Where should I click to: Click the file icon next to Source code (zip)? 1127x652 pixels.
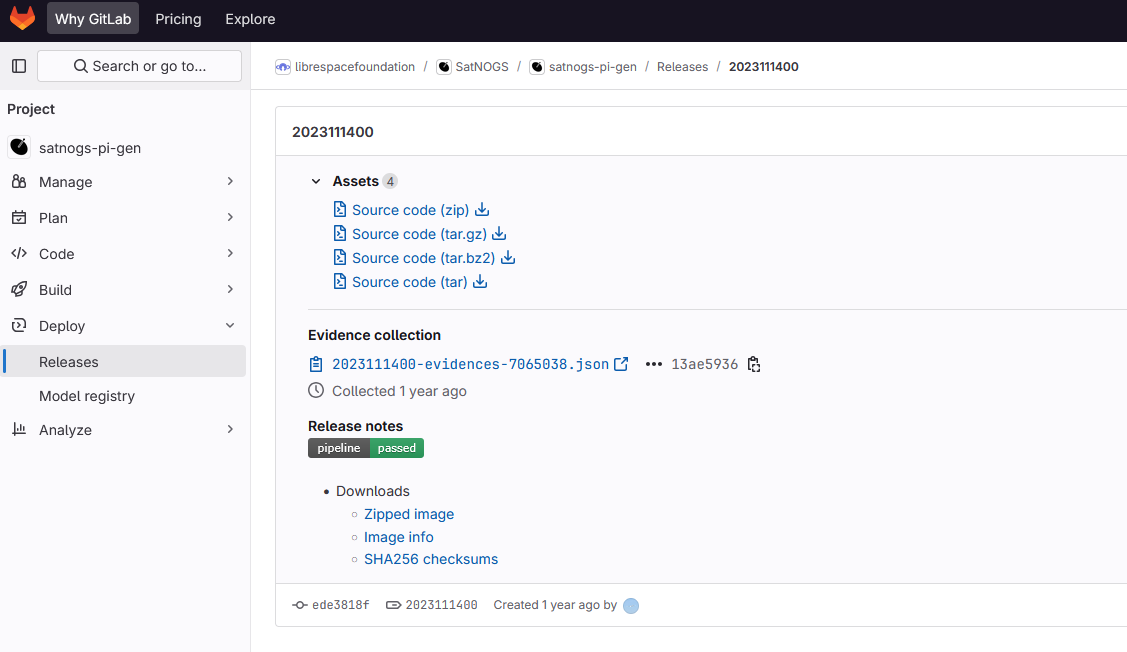[340, 209]
